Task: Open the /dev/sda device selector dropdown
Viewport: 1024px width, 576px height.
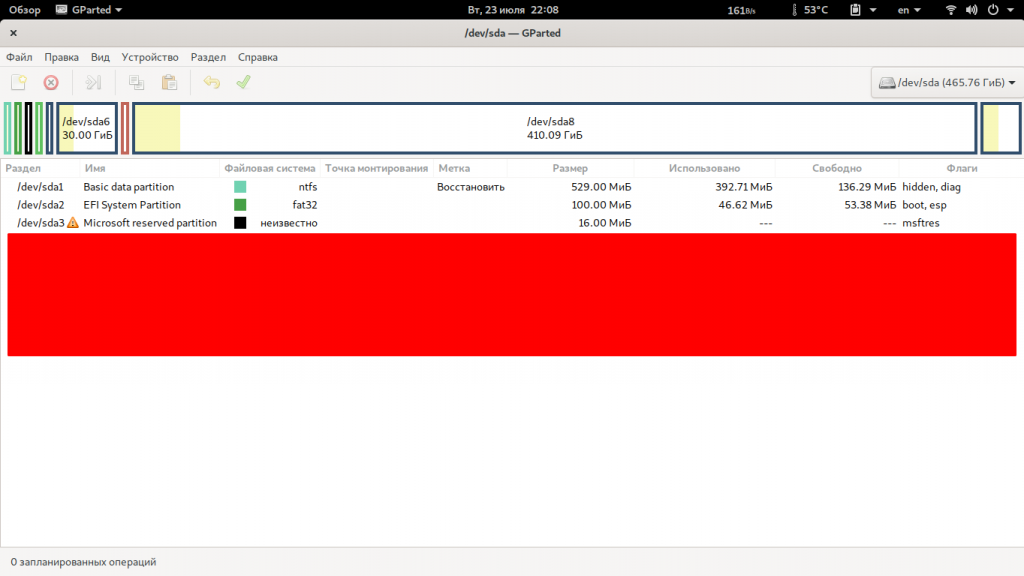Action: click(x=946, y=82)
